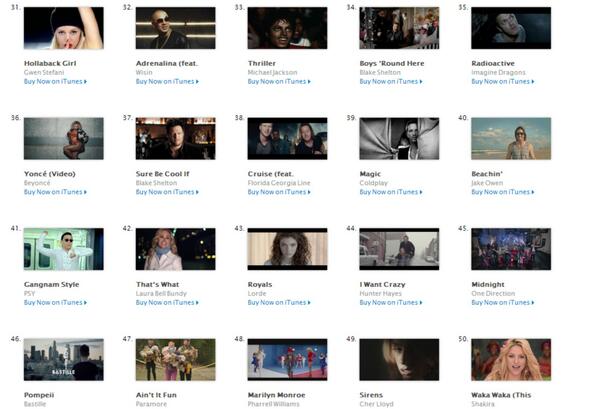Click artist name Michael Jackson
The image size is (600, 409).
point(272,72)
